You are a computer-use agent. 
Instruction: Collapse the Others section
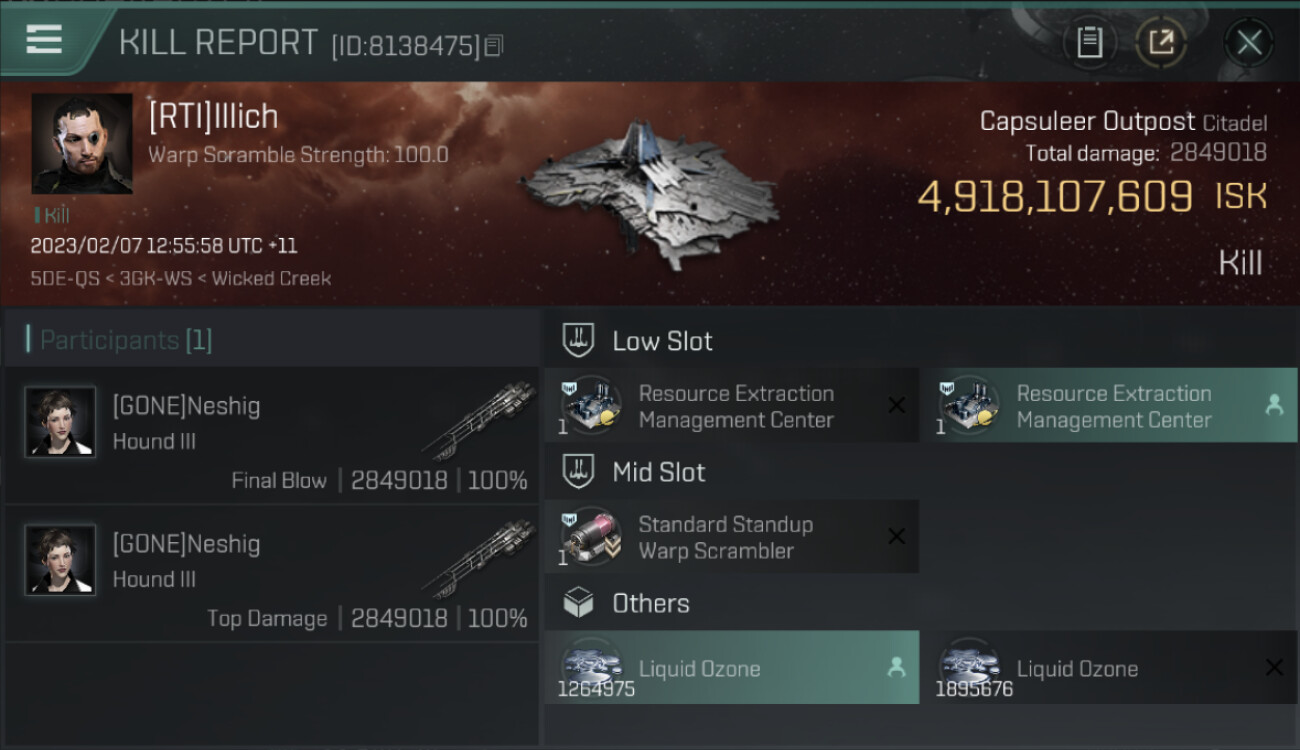(x=650, y=603)
